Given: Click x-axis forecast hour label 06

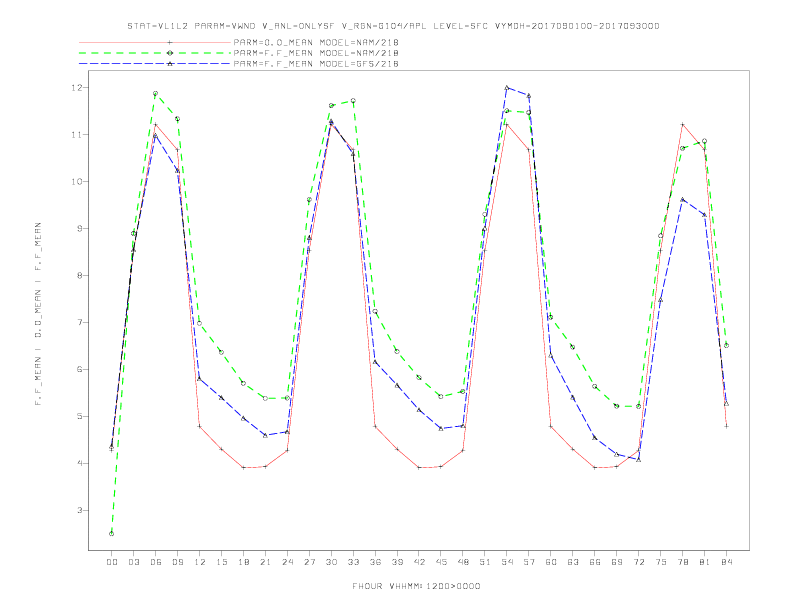Looking at the screenshot, I should tap(156, 562).
